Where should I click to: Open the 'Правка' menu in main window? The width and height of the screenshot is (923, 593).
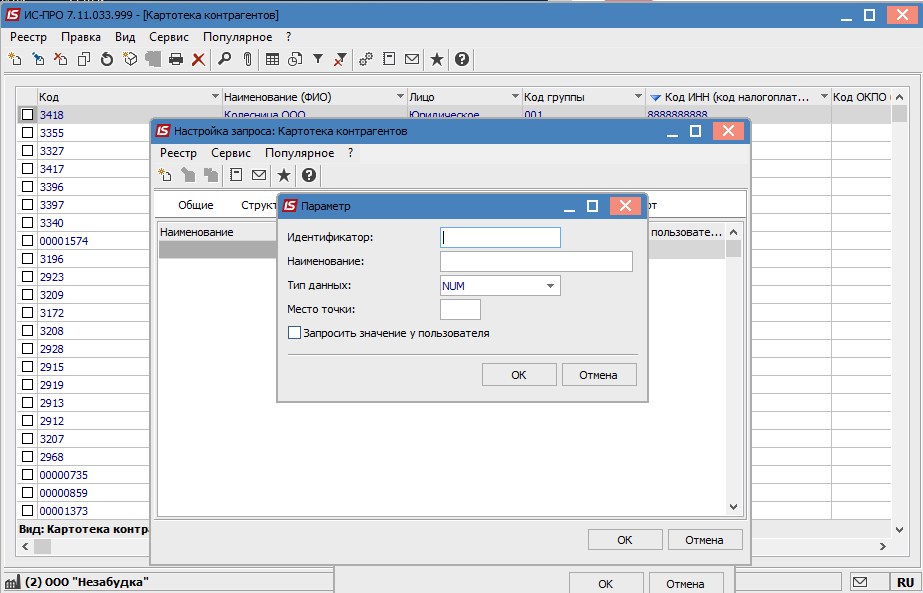[81, 37]
